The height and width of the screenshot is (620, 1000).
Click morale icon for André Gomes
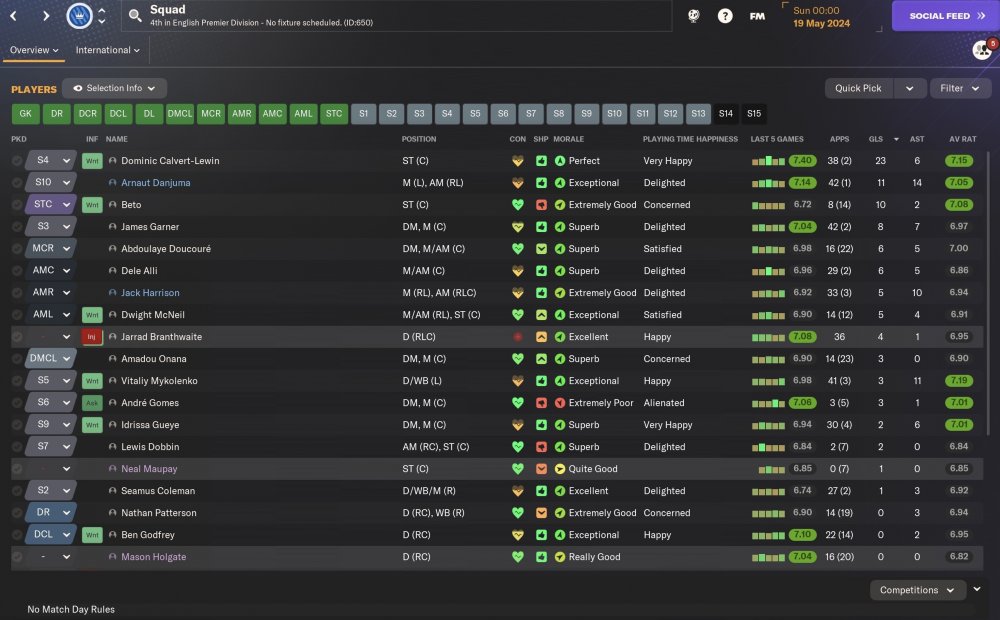point(559,402)
